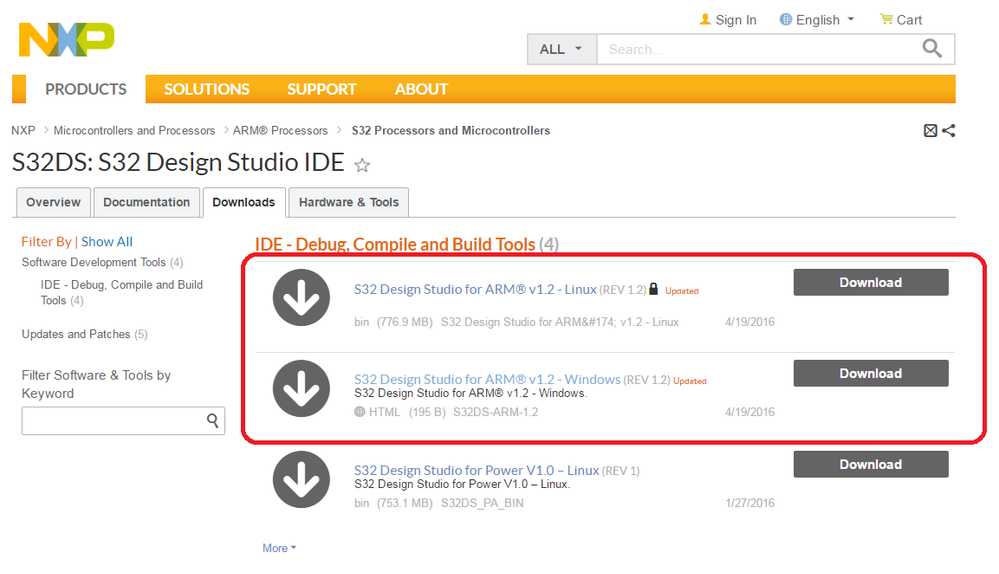Click download arrow icon for Power V1.0 Linux
Screen dimensions: 999x574
[x=301, y=480]
